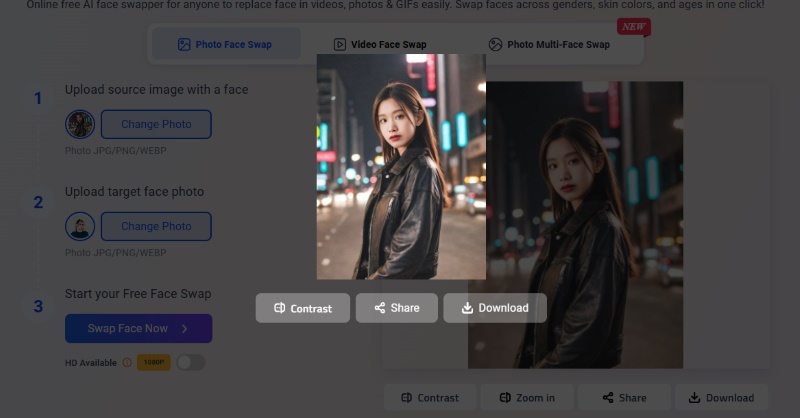Screen dimensions: 800x418
Task: Click the Photo Face Swap image icon
Action: click(x=184, y=44)
